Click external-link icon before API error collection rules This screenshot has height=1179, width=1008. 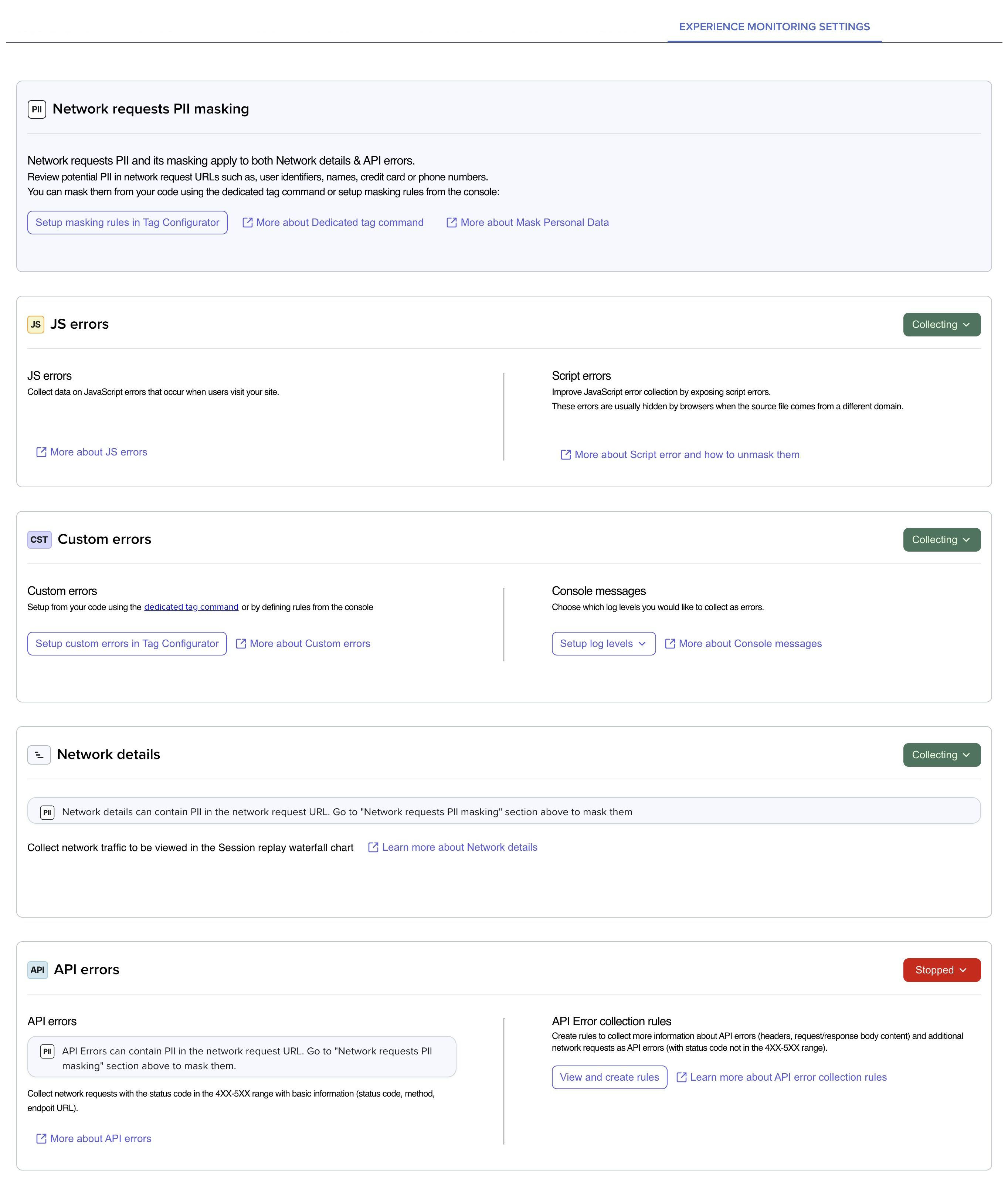pos(682,1077)
